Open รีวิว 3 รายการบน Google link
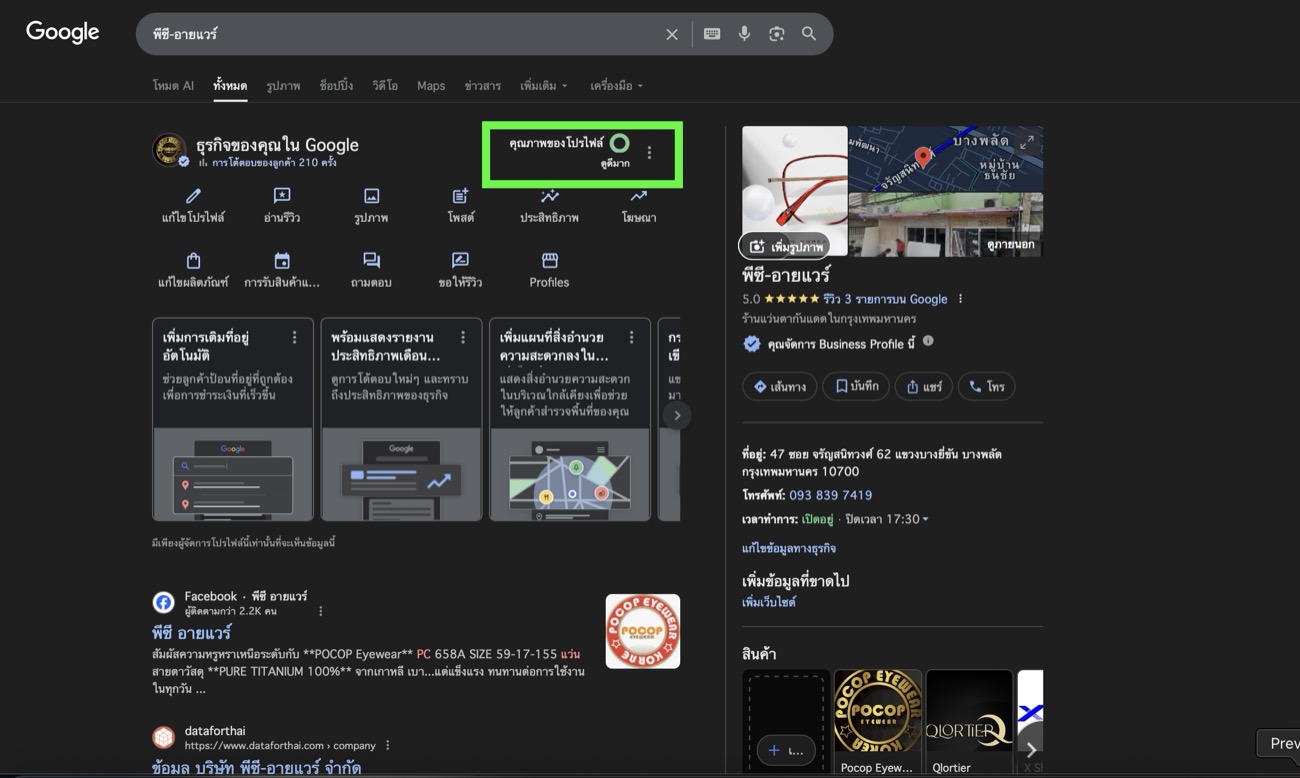 coord(885,299)
